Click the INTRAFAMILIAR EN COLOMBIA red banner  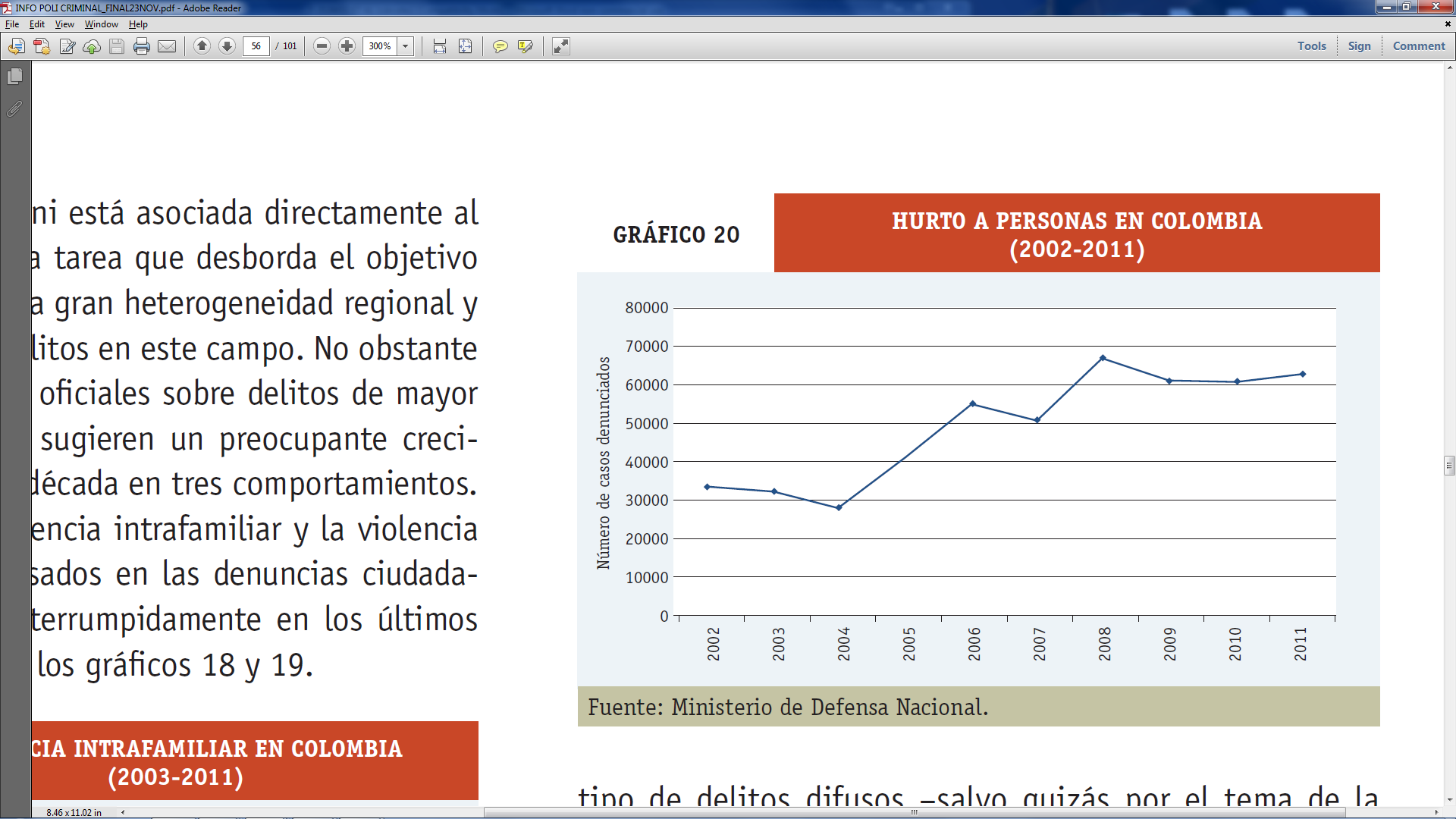click(255, 761)
